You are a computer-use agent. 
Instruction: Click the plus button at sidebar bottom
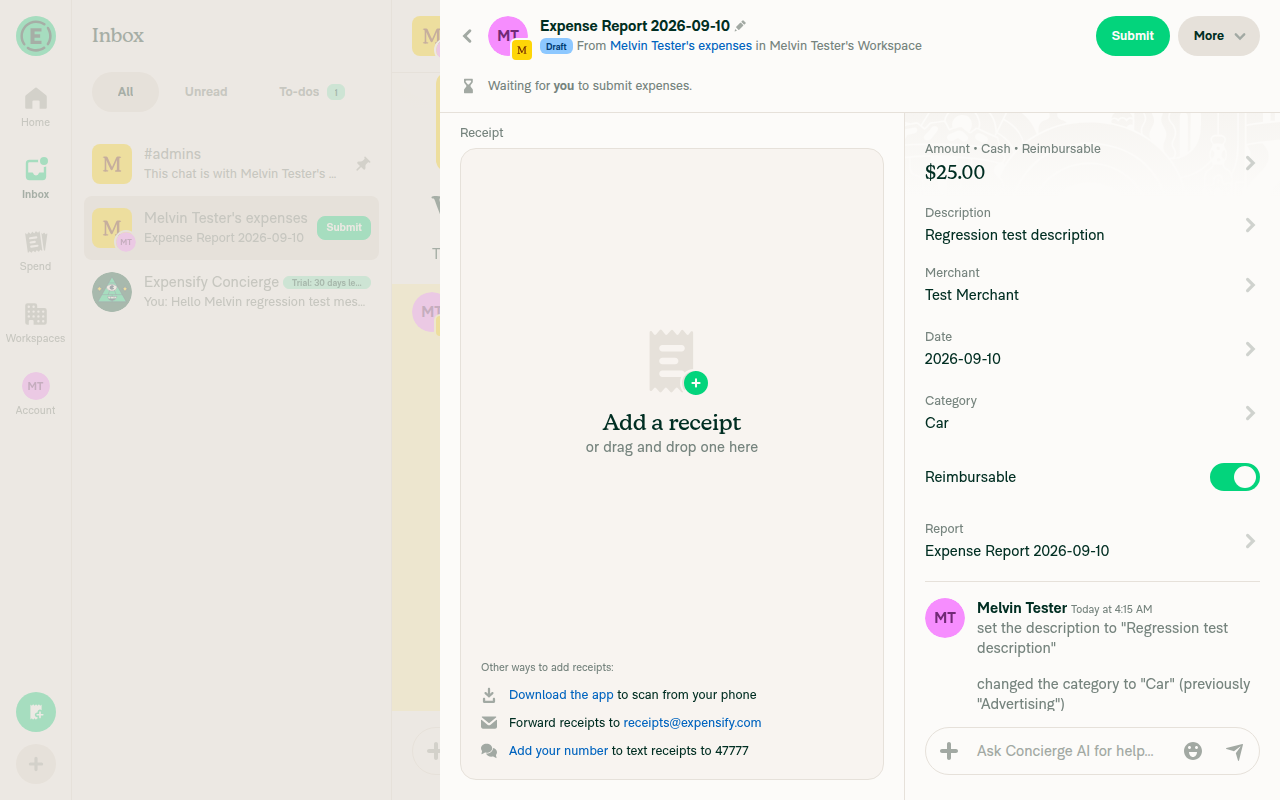click(36, 765)
